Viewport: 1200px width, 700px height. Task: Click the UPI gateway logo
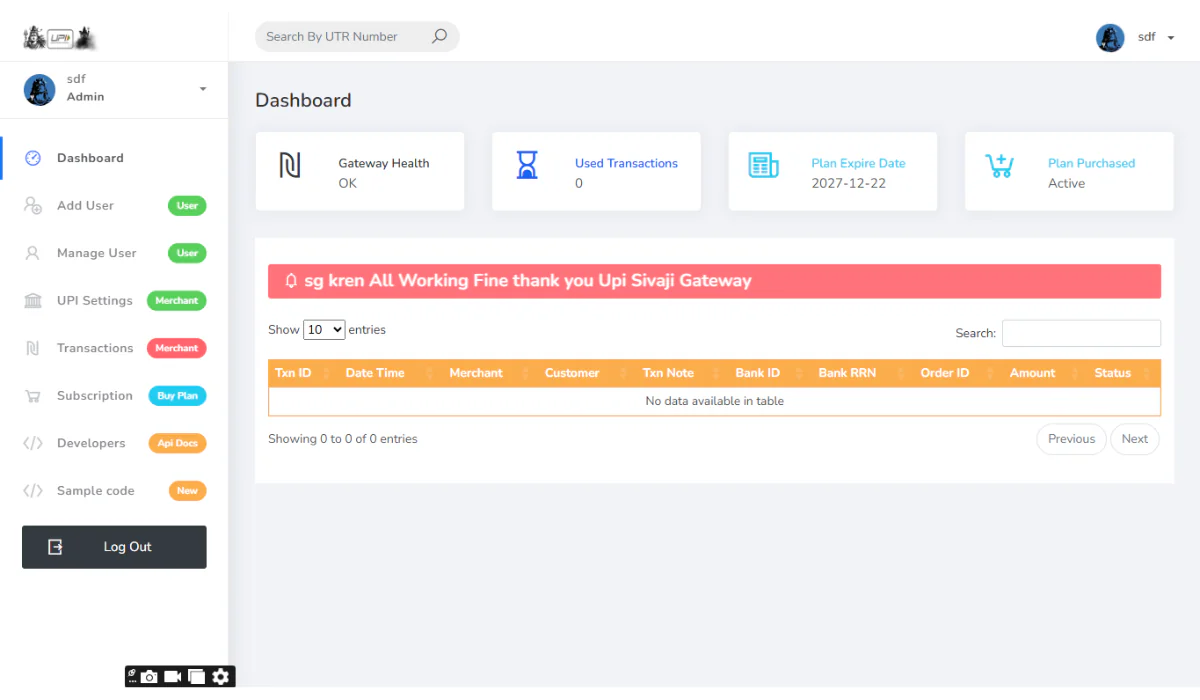pyautogui.click(x=60, y=38)
